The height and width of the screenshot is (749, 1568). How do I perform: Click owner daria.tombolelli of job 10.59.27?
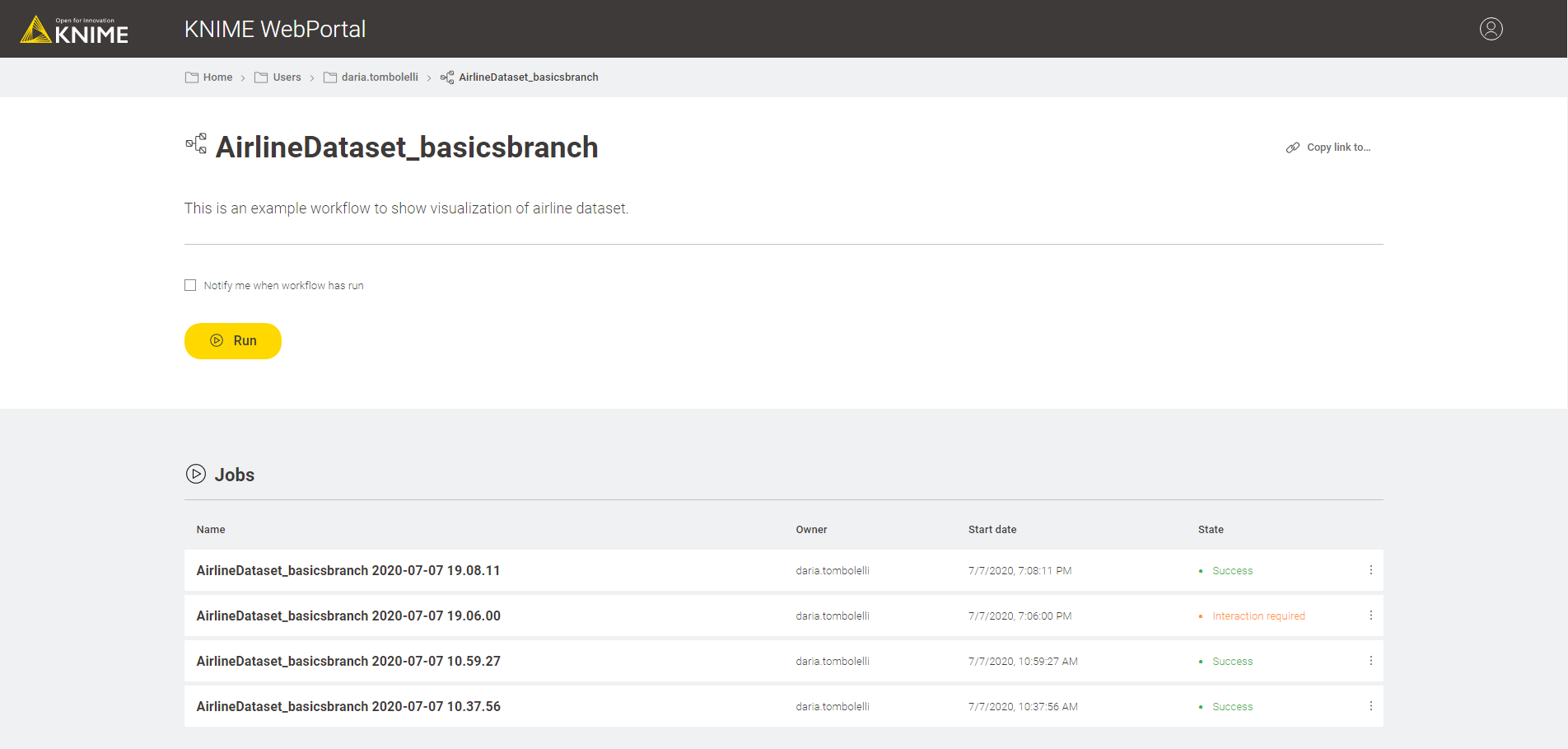[833, 662]
